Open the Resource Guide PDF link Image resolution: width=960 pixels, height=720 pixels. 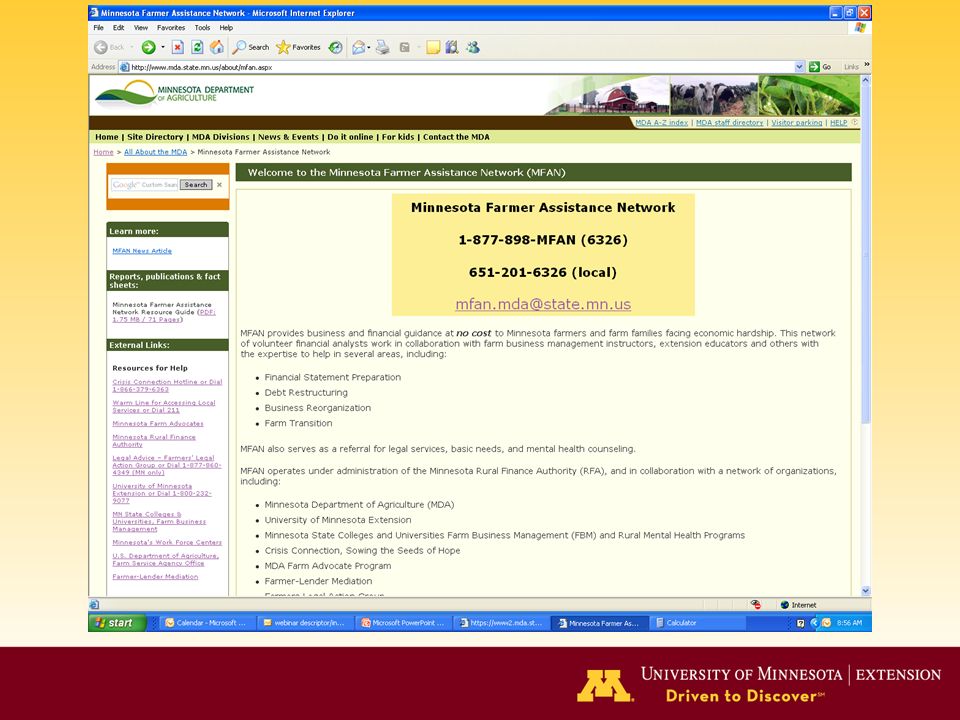(164, 316)
